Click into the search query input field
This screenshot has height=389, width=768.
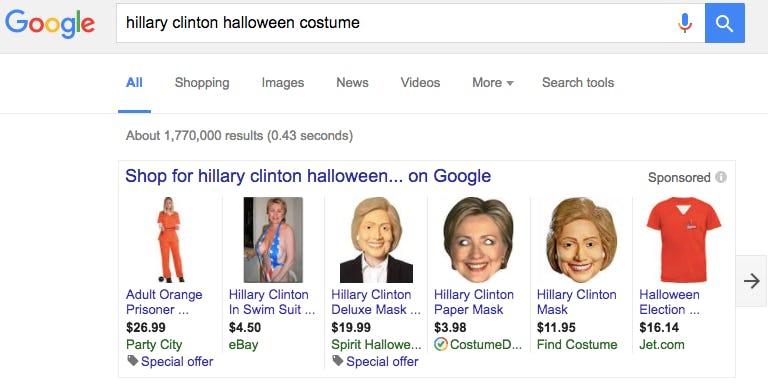pos(397,23)
